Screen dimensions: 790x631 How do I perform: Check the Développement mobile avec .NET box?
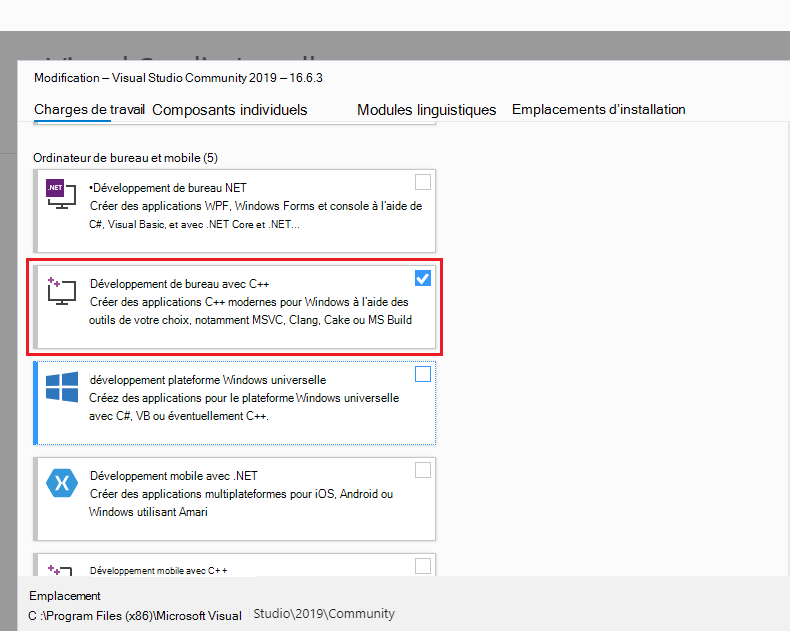pyautogui.click(x=423, y=470)
